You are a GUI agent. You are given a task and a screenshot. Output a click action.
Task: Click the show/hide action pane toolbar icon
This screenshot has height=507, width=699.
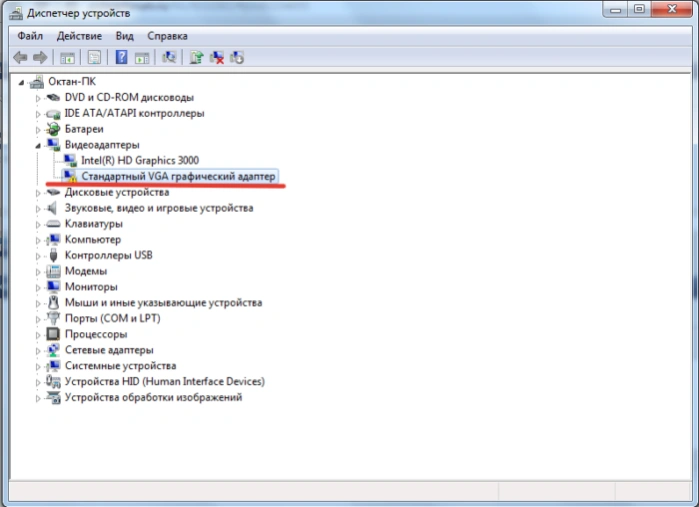coord(142,58)
